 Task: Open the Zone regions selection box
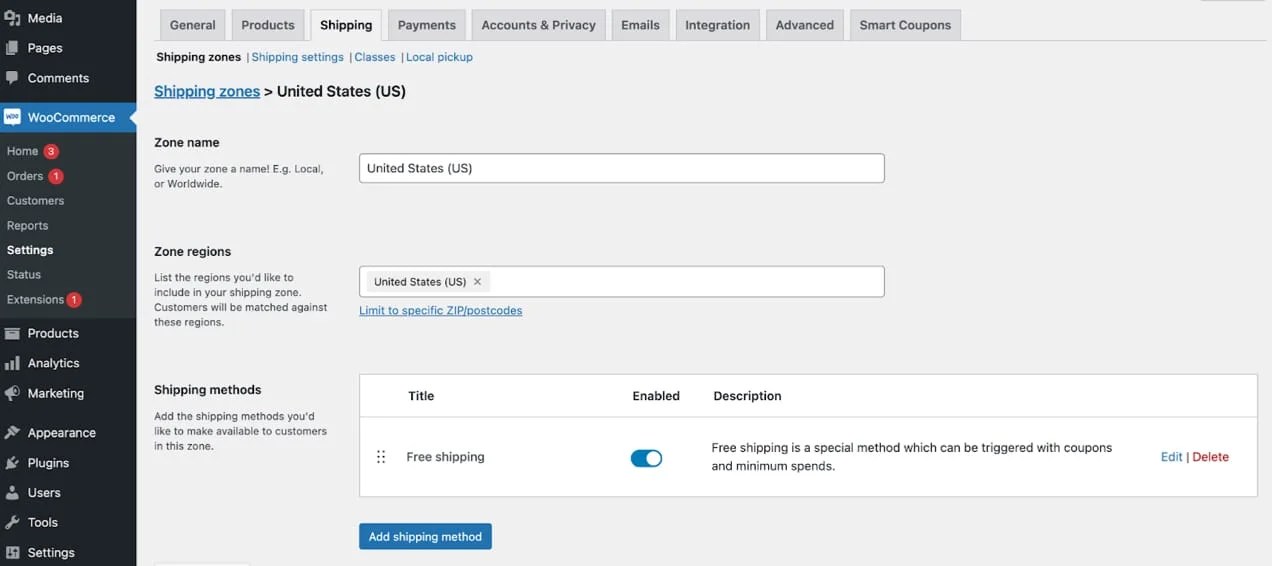click(x=685, y=282)
